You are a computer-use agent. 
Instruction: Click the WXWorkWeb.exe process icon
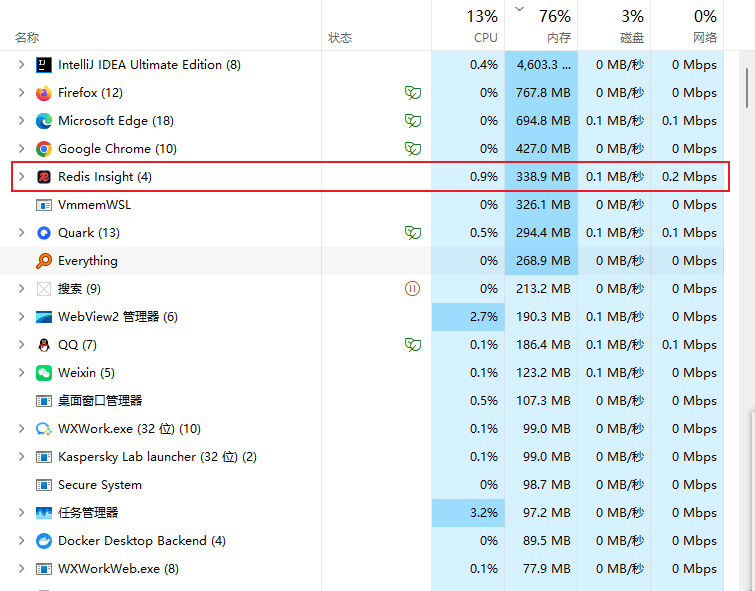pyautogui.click(x=44, y=569)
